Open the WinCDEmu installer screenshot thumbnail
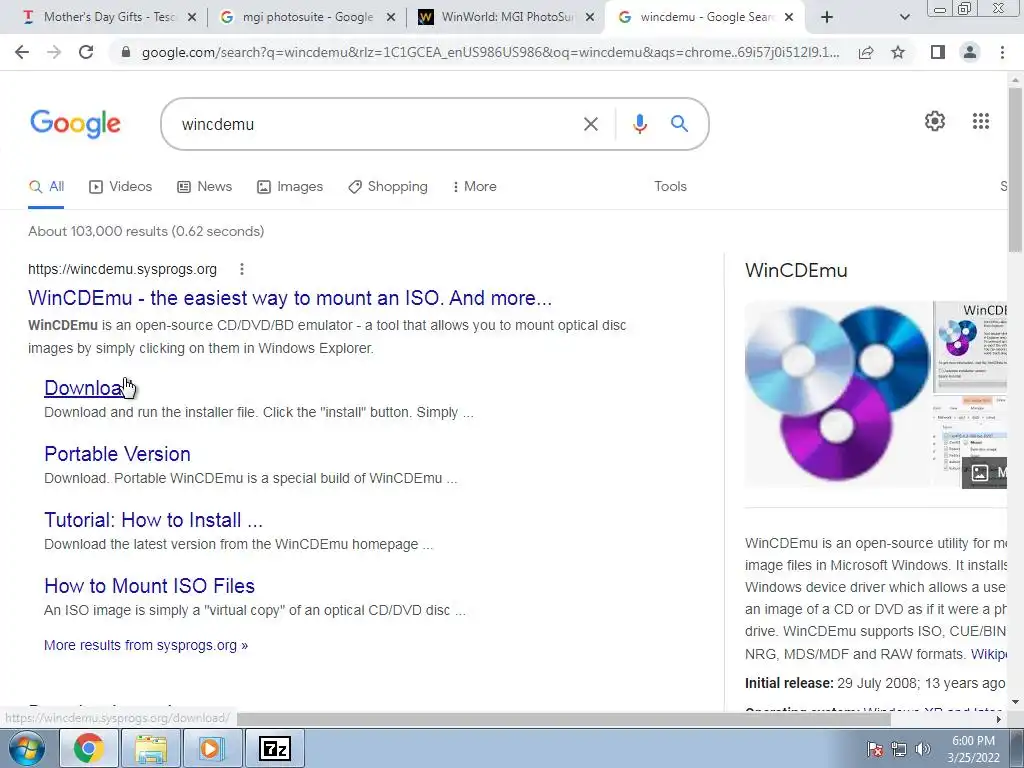The height and width of the screenshot is (768, 1024). click(970, 346)
